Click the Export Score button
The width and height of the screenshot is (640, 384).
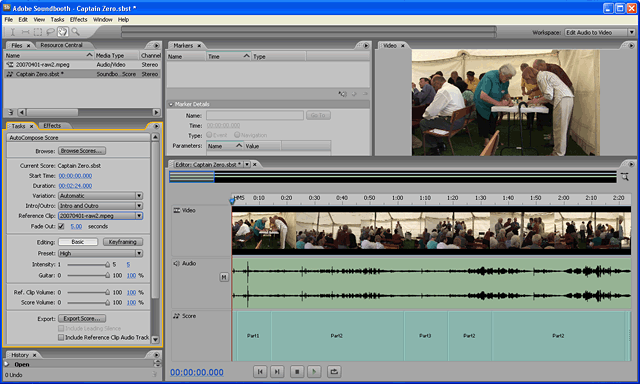[x=82, y=319]
